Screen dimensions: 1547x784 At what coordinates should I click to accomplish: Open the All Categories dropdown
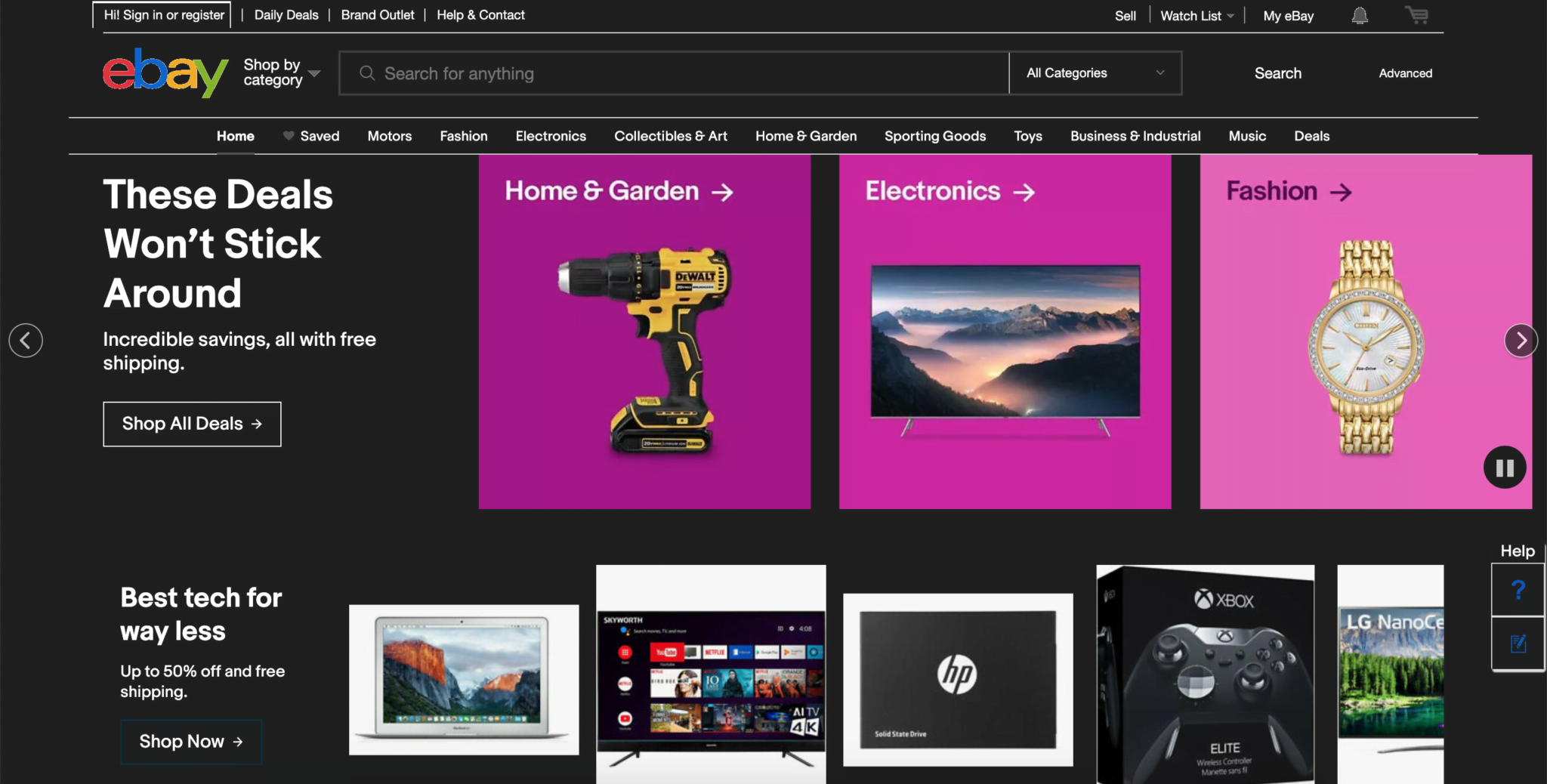(x=1095, y=73)
